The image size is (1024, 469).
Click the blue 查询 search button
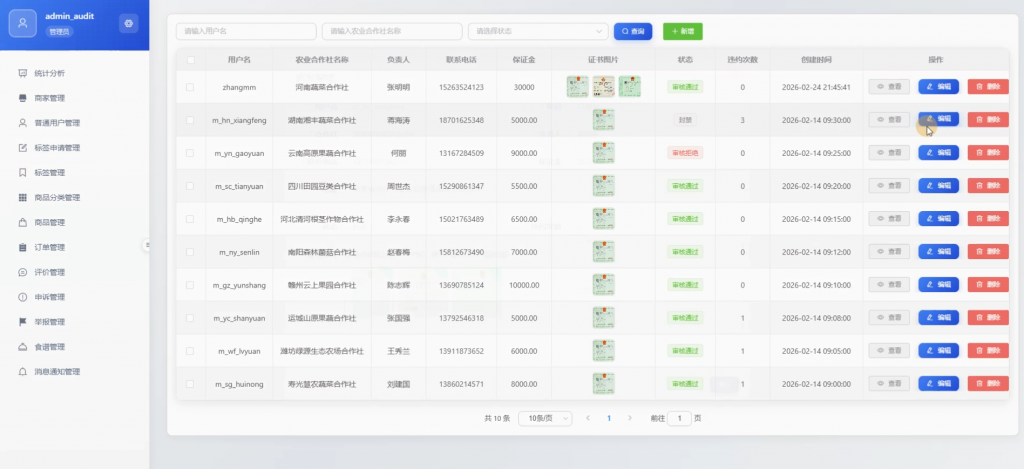(633, 31)
